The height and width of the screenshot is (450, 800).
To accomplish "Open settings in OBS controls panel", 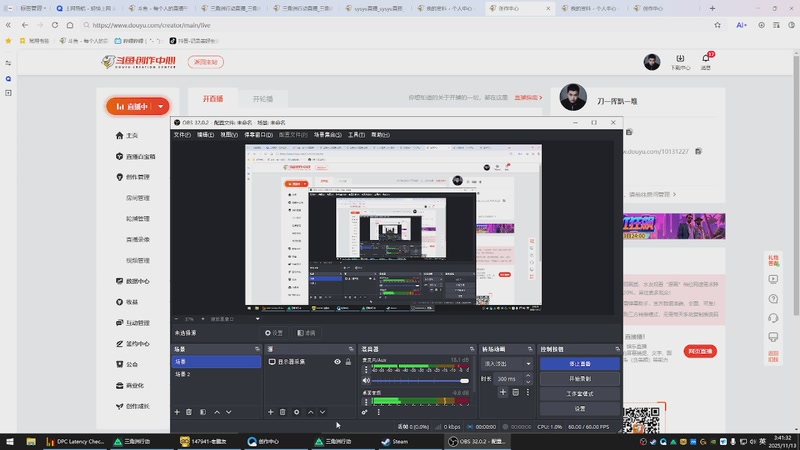I will click(580, 408).
